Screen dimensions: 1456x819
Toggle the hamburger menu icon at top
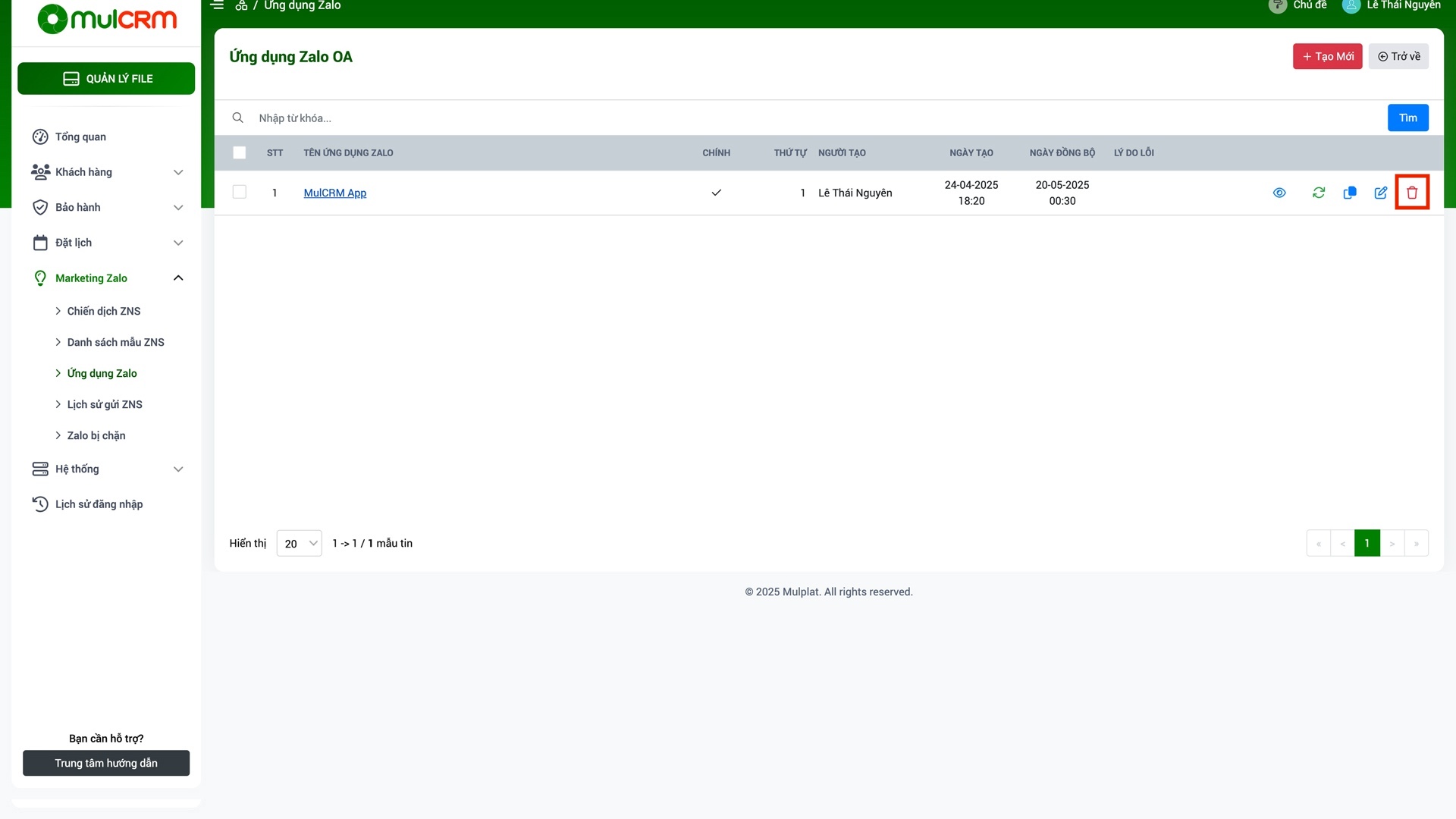pyautogui.click(x=218, y=5)
